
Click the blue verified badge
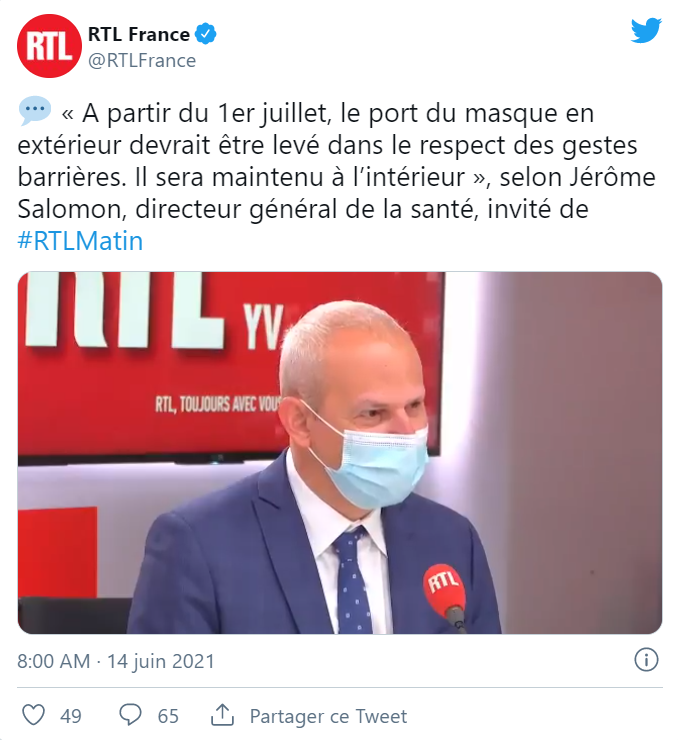click(206, 34)
